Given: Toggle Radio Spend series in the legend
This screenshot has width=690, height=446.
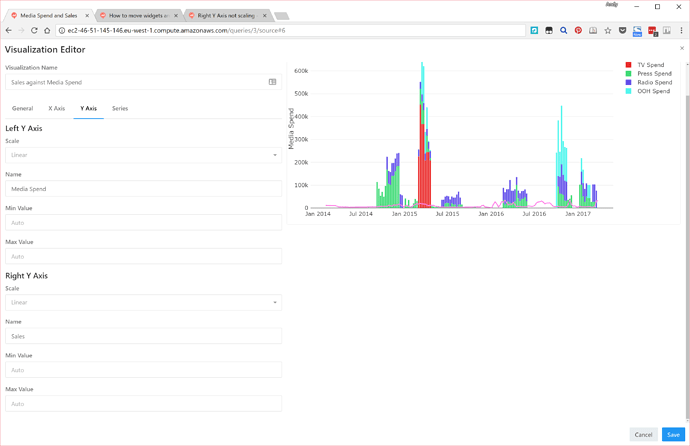Looking at the screenshot, I should [x=655, y=82].
